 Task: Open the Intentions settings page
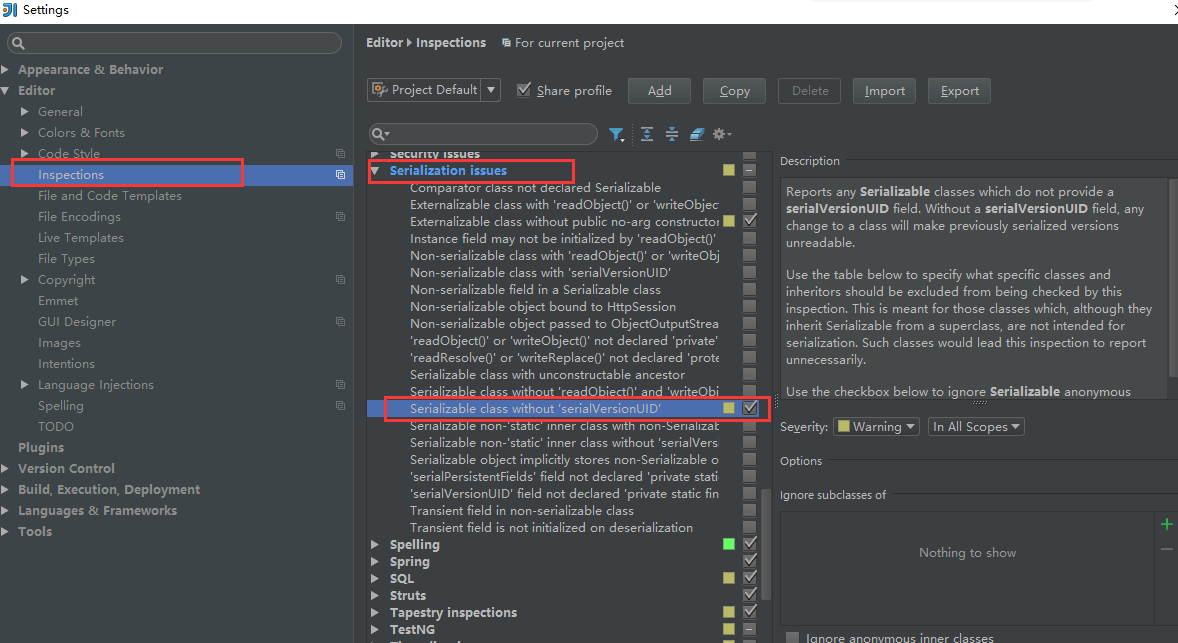[66, 364]
